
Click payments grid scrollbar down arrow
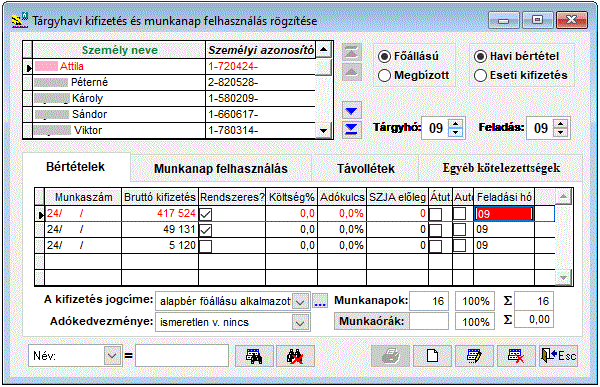coord(563,277)
